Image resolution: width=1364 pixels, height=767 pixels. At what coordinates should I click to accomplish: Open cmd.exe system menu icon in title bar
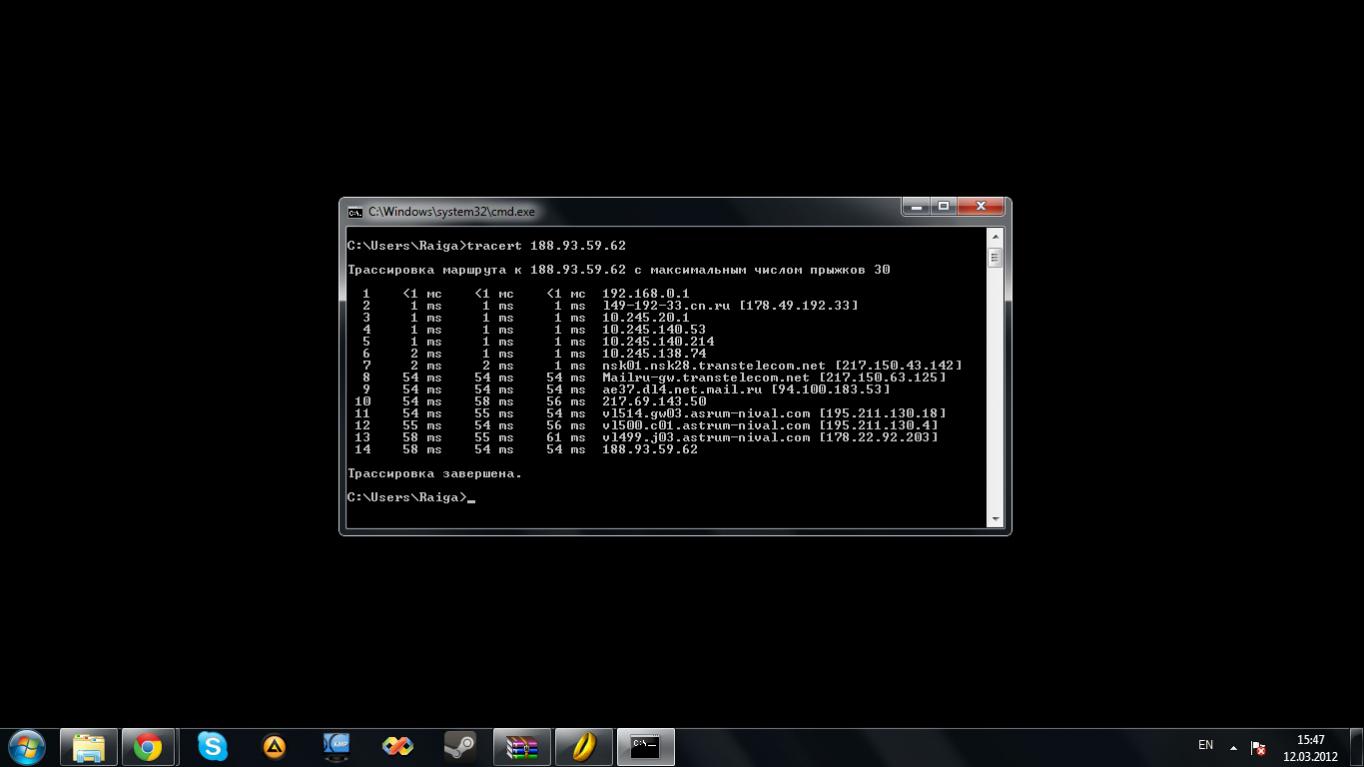coord(355,212)
